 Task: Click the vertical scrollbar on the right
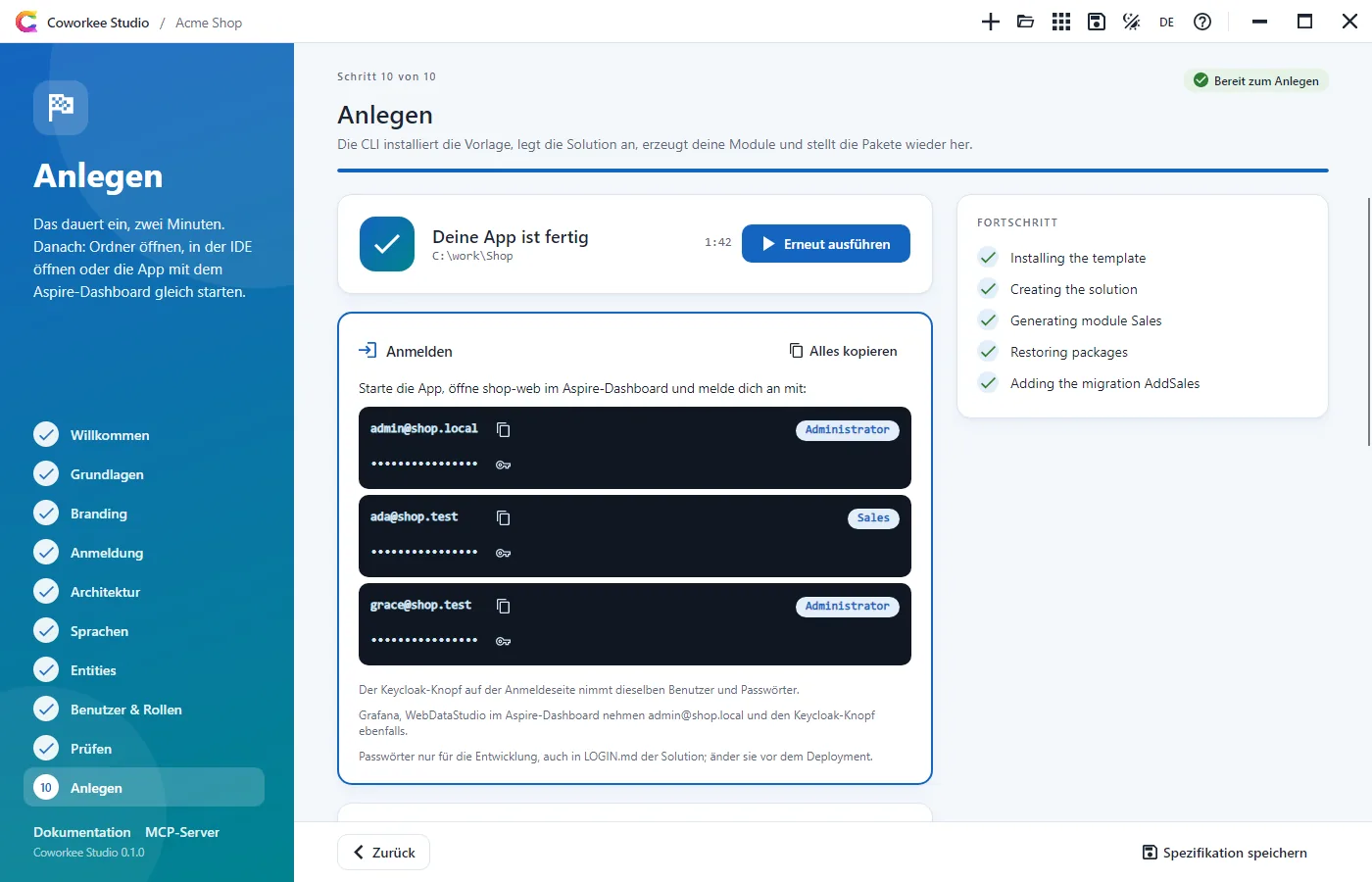pos(1368,321)
